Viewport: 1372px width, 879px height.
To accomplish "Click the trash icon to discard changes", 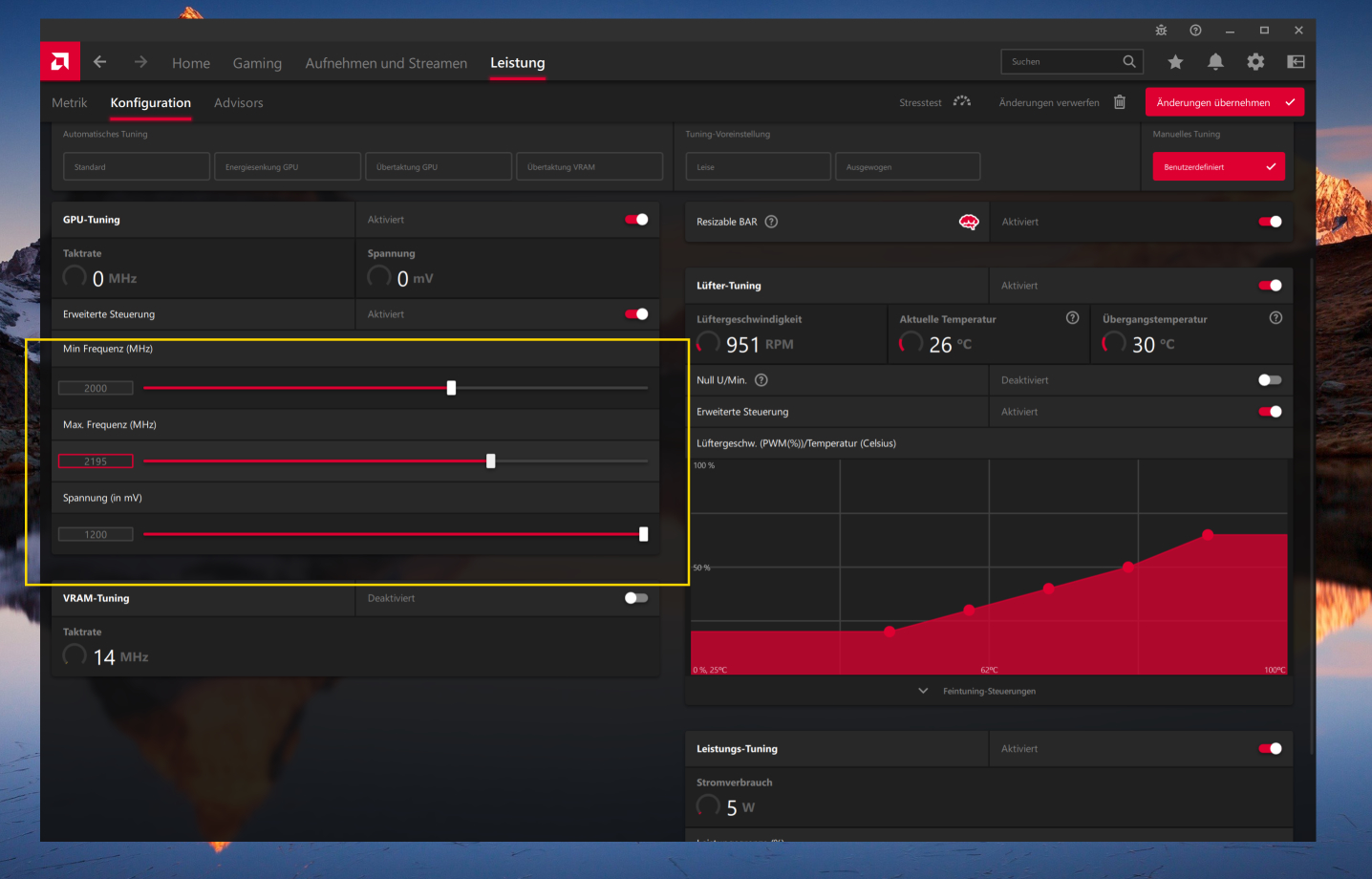I will click(x=1120, y=102).
